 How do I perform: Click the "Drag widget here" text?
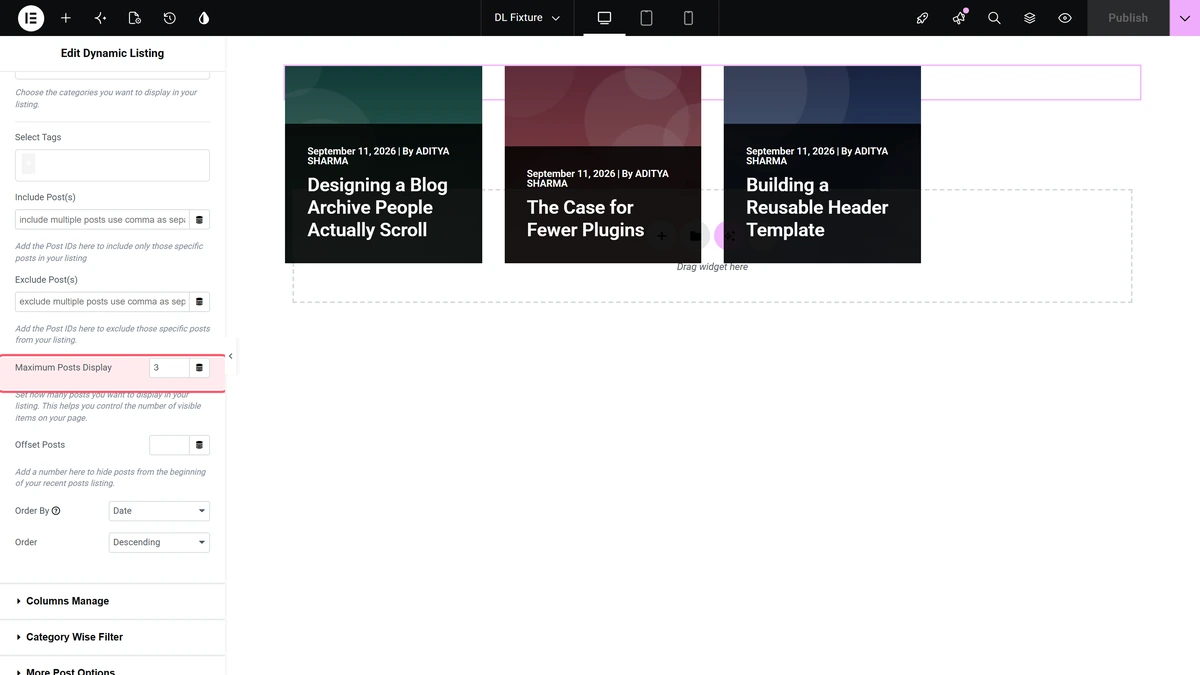(x=712, y=267)
